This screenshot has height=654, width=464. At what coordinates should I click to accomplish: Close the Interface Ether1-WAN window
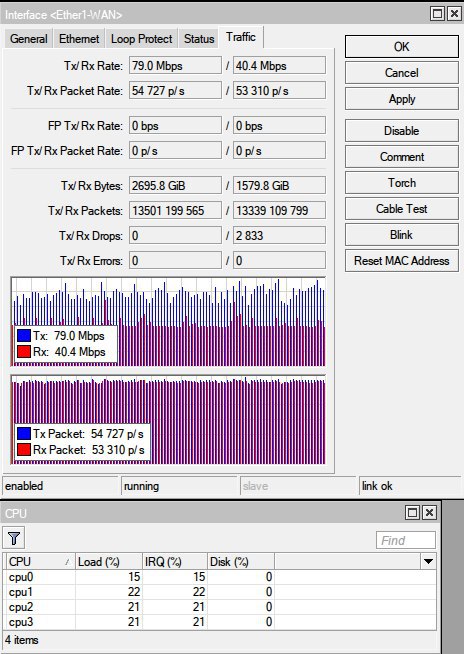pos(454,14)
